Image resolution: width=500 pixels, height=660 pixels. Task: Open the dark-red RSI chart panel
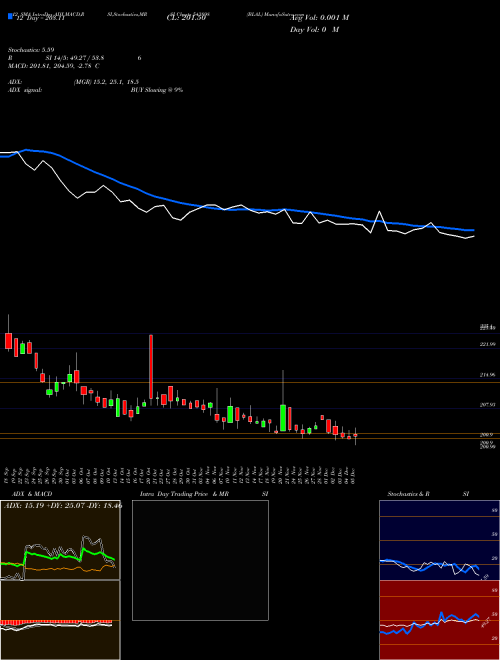pyautogui.click(x=439, y=620)
